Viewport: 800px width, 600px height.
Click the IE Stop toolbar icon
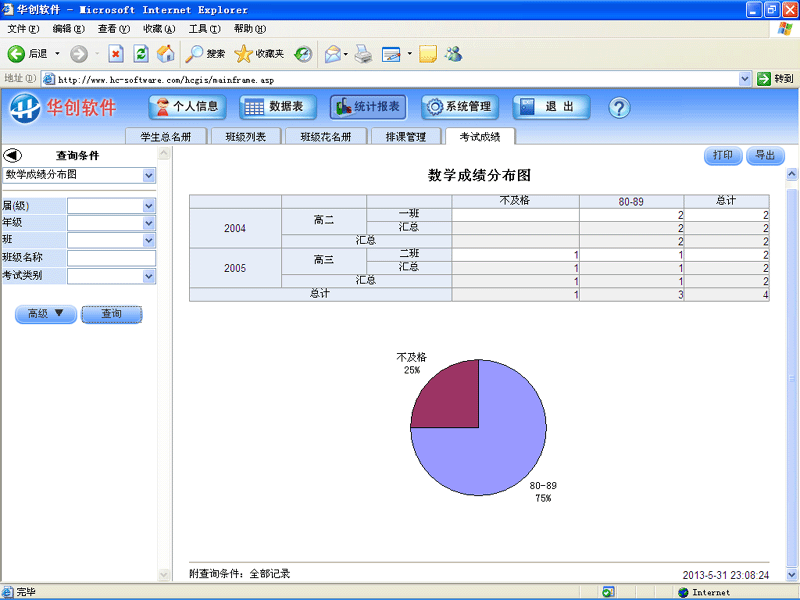pos(116,54)
